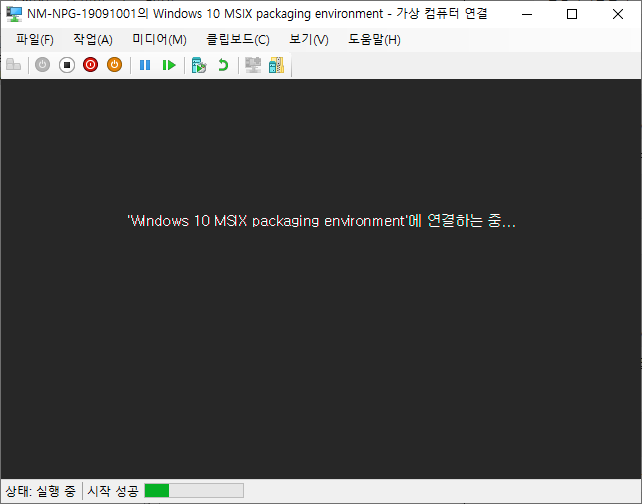Click the Enhanced Session toolbar icon
642x504 pixels.
253,65
